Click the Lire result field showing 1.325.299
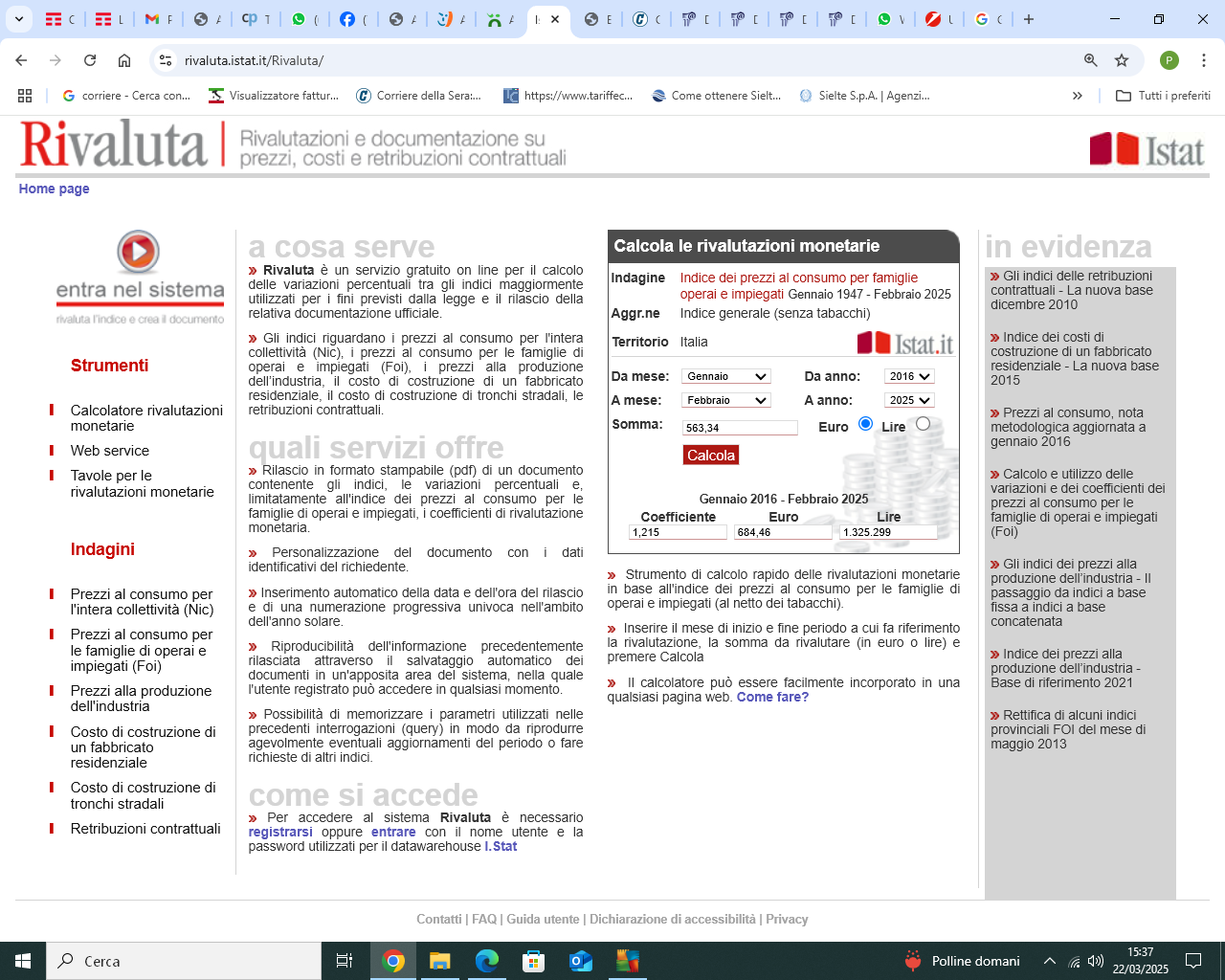Image resolution: width=1225 pixels, height=980 pixels. (888, 532)
